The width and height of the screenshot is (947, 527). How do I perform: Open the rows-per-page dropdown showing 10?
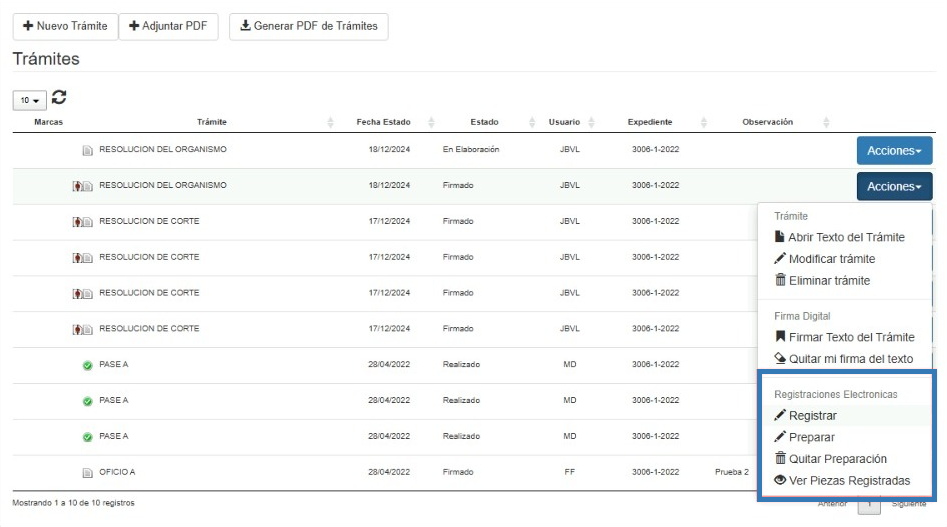tap(28, 100)
